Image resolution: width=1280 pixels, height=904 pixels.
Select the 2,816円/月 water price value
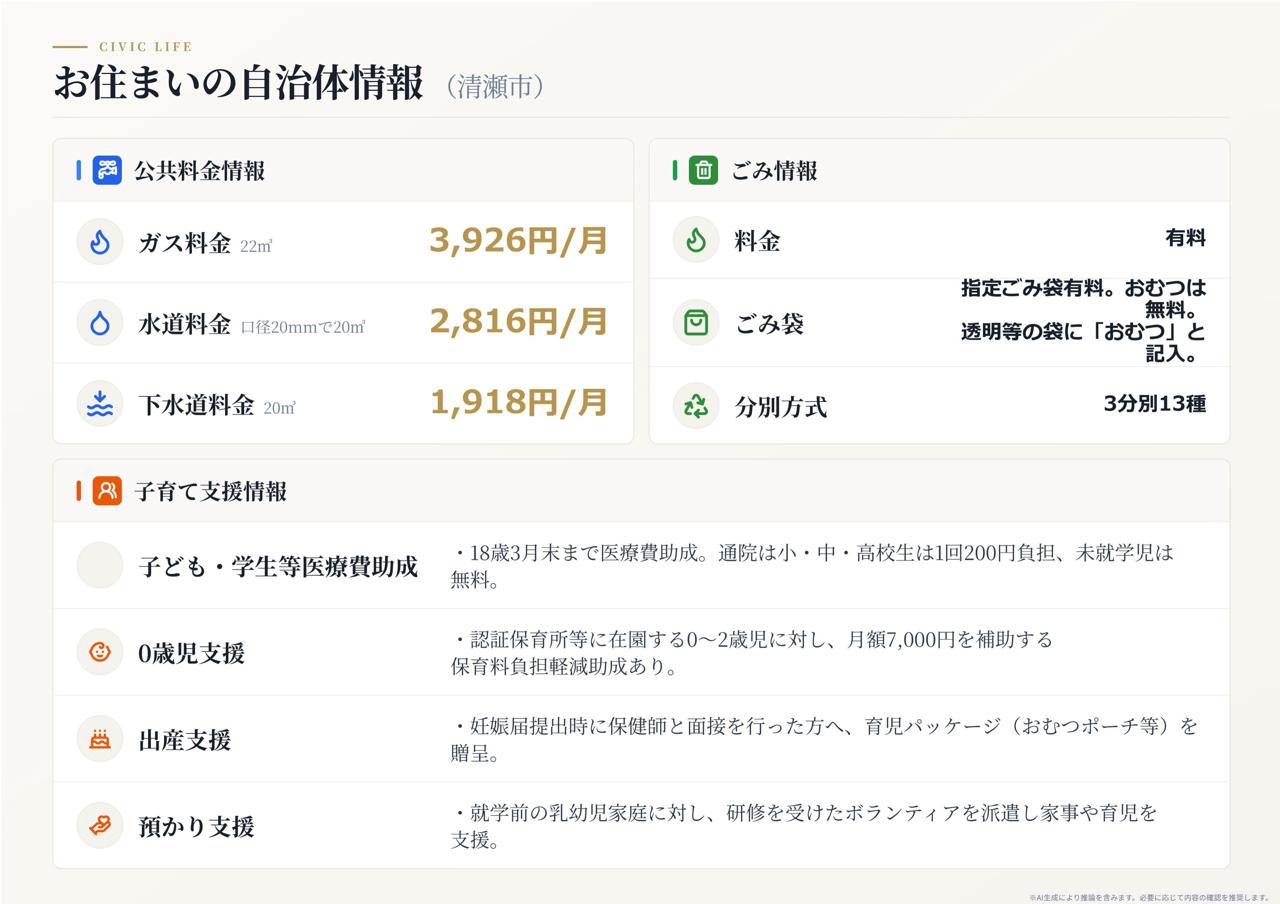point(519,322)
